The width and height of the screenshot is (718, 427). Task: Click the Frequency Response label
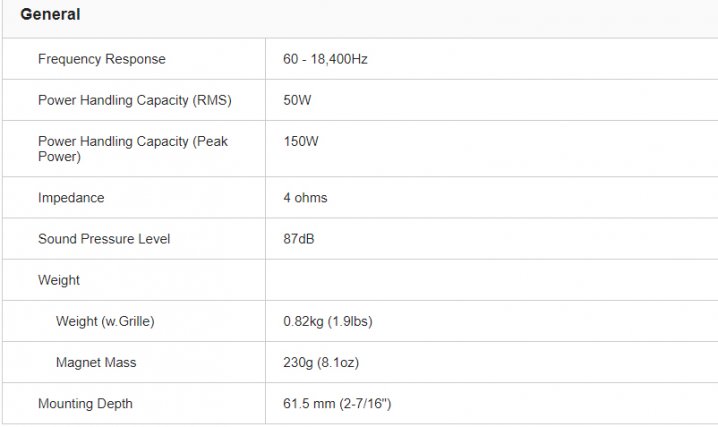tap(102, 59)
